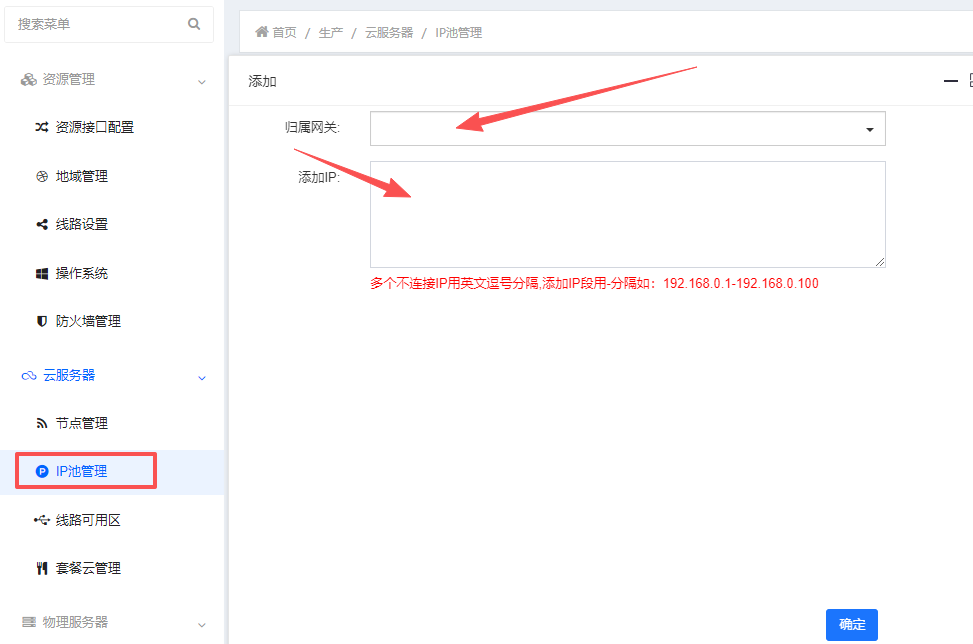Click inside the 添加IP text area
This screenshot has height=644, width=973.
click(627, 214)
